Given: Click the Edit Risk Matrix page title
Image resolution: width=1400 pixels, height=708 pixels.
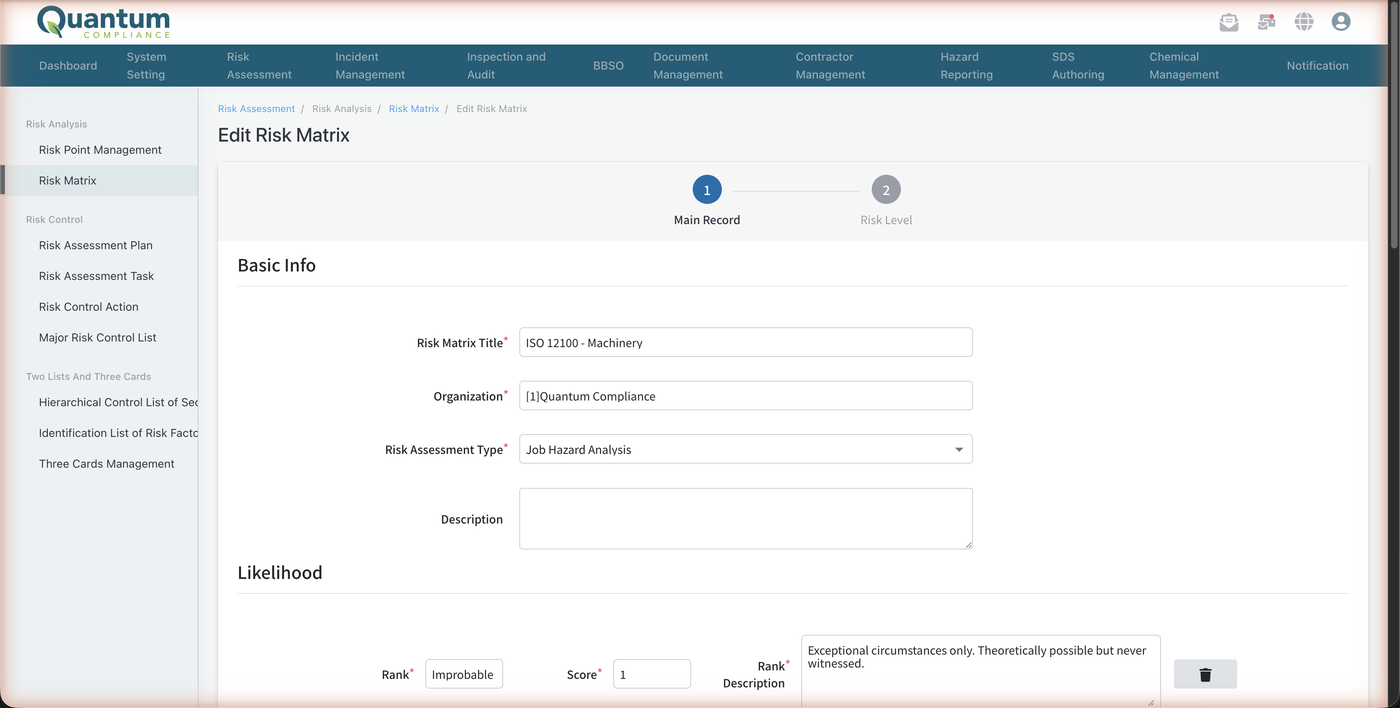Looking at the screenshot, I should tap(284, 135).
